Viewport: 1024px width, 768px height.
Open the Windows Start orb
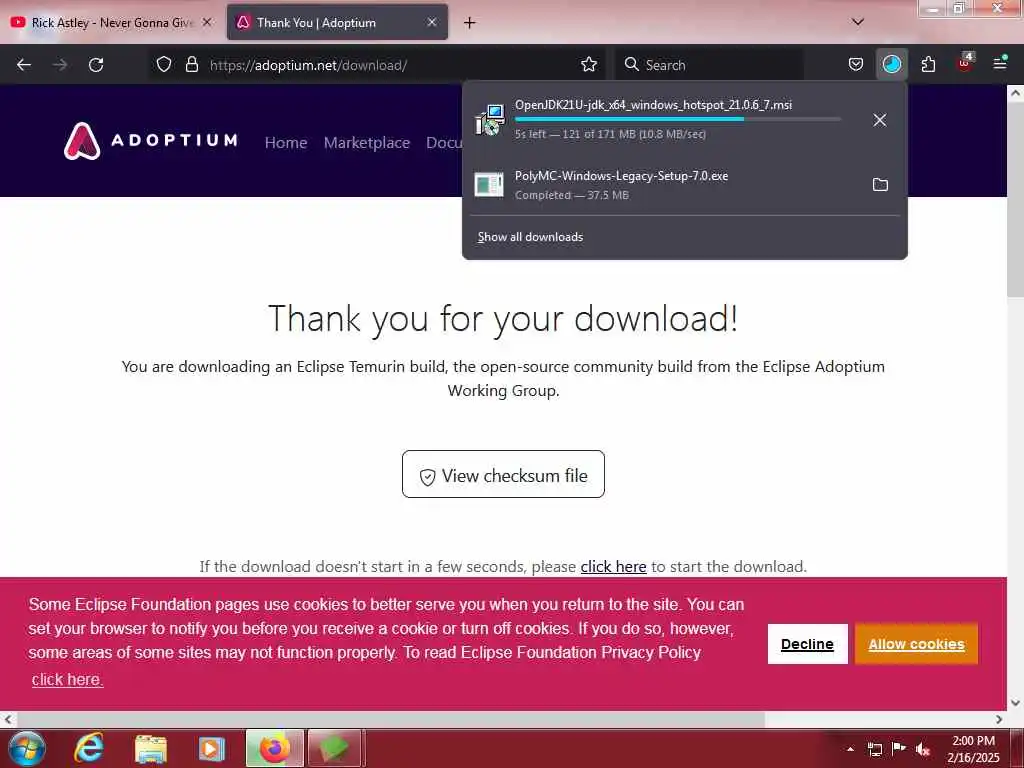27,748
